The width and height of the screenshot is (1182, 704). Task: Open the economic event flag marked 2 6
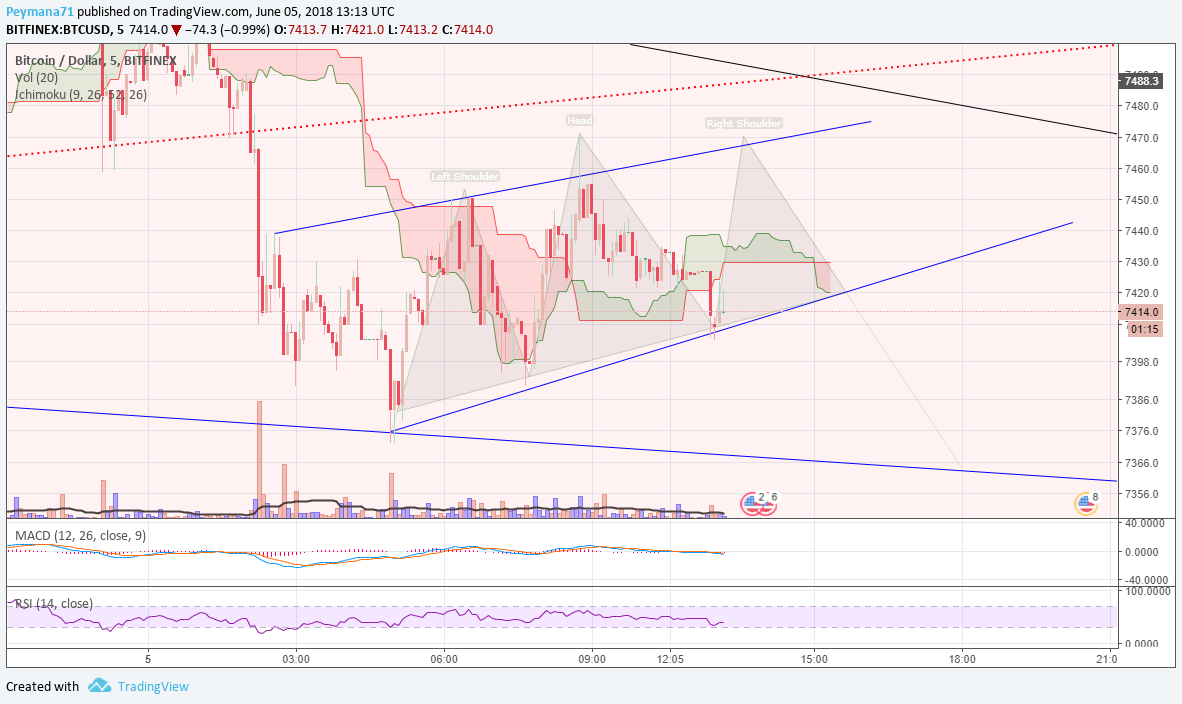(758, 503)
